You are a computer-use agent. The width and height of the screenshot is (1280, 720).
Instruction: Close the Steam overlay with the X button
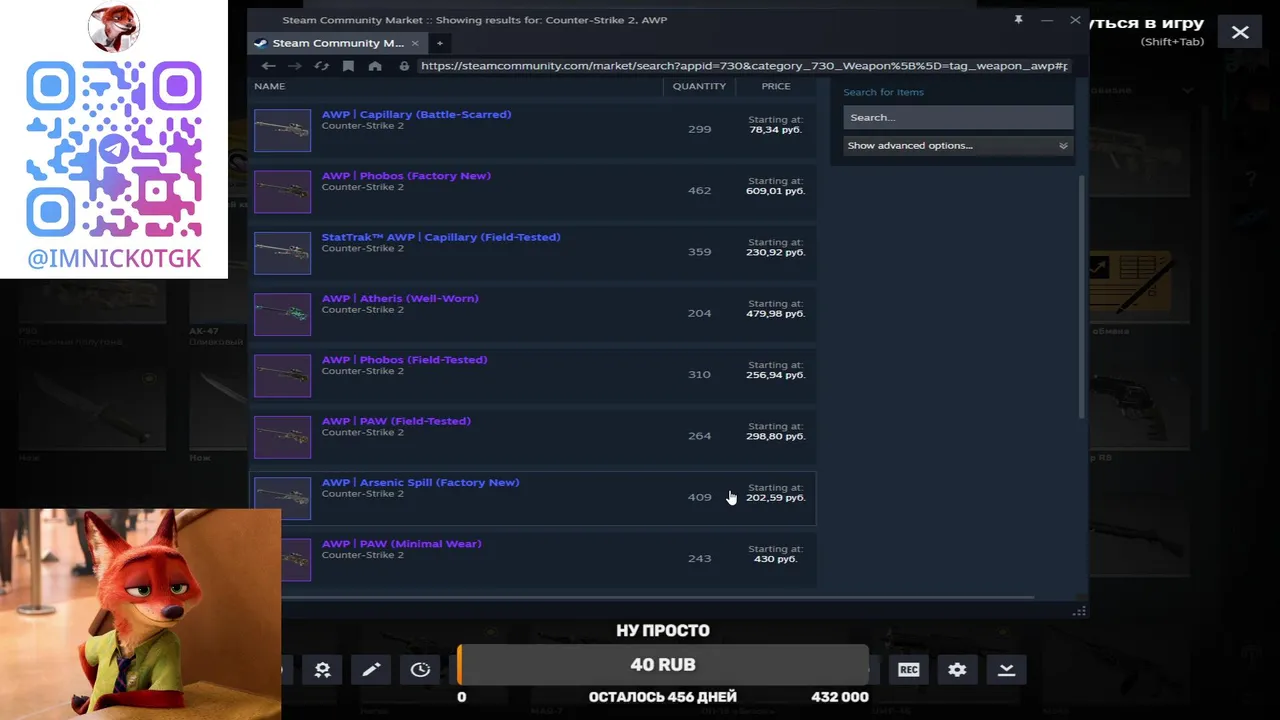pyautogui.click(x=1240, y=32)
